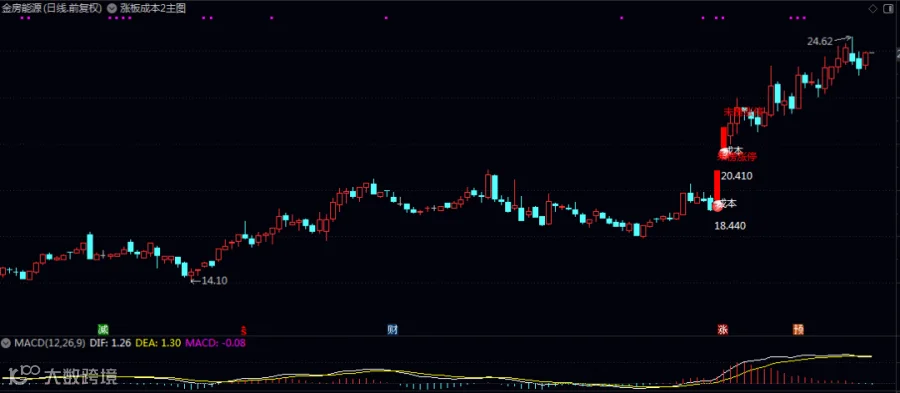Click the red S event marker

coord(243,330)
